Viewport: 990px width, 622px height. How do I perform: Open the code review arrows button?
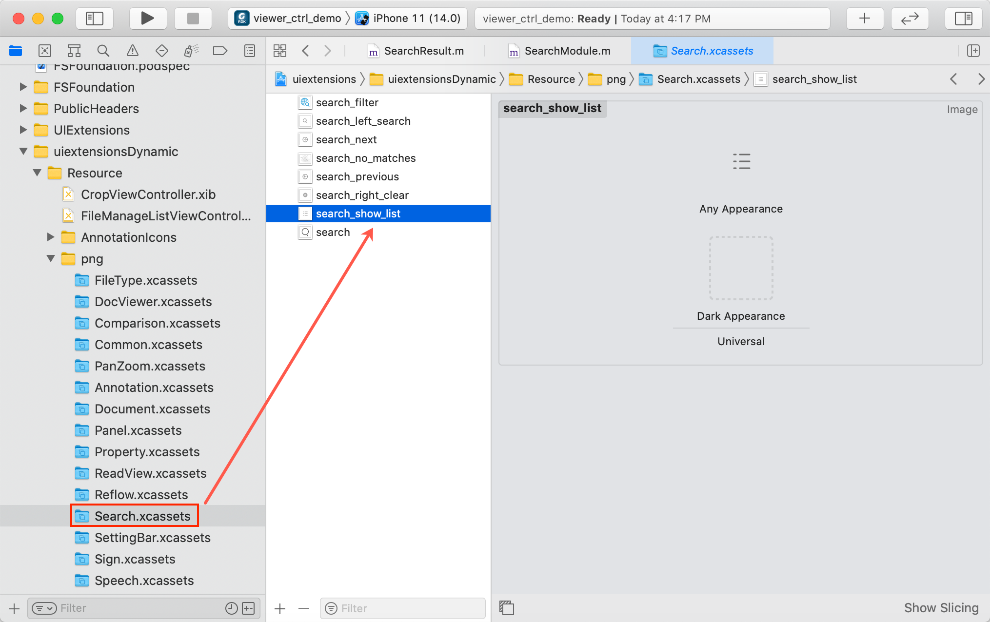click(x=910, y=18)
